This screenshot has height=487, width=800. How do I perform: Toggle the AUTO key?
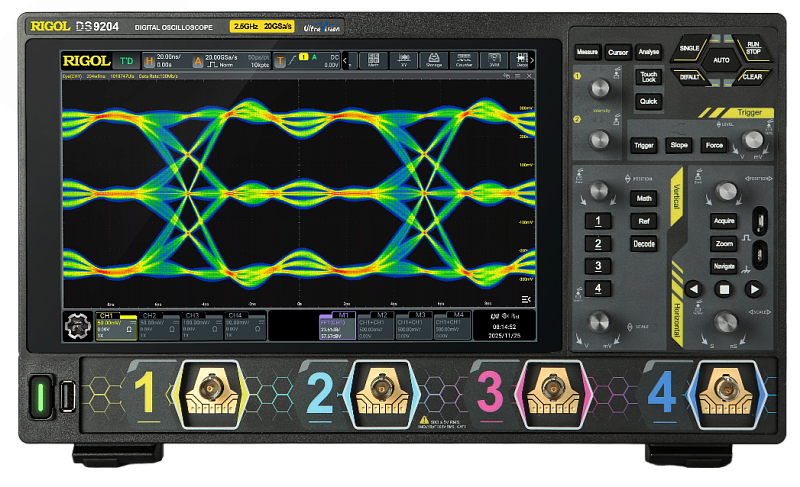721,60
